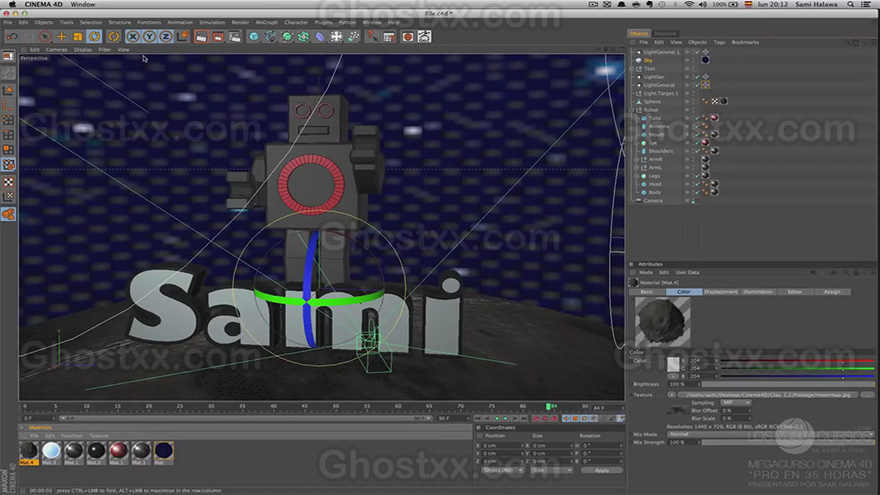Screen dimensions: 880x495
Task: Open the File menu
Action: [x=8, y=22]
